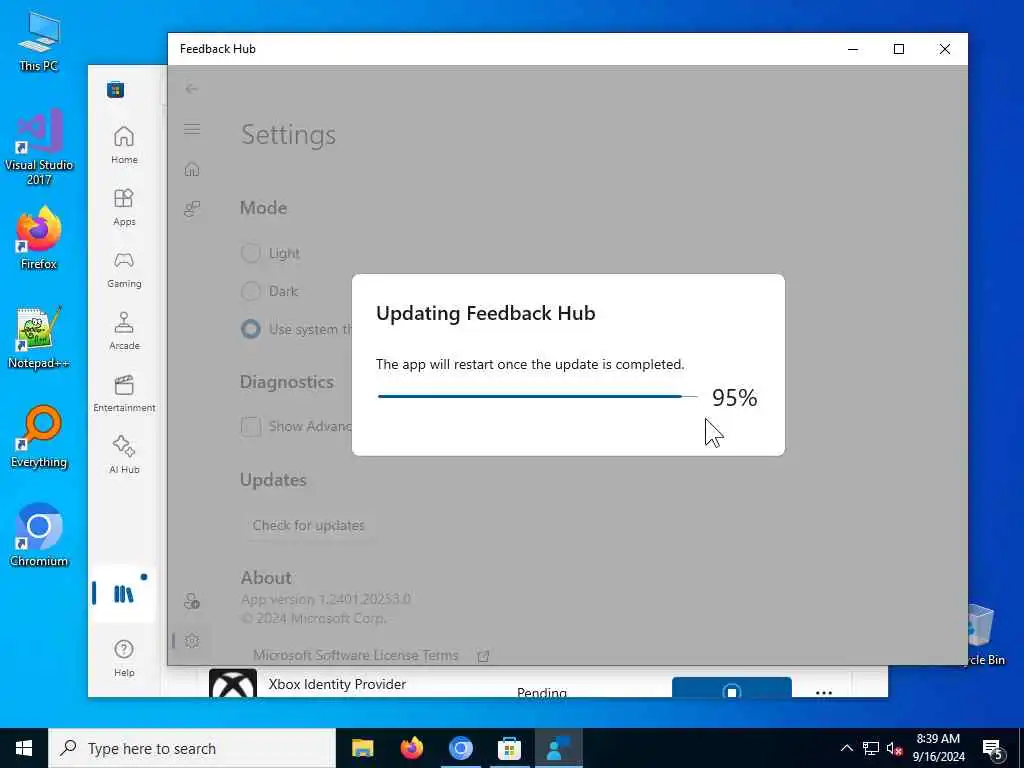The height and width of the screenshot is (768, 1024).
Task: Switch to Feedback Hub on taskbar
Action: coord(558,748)
